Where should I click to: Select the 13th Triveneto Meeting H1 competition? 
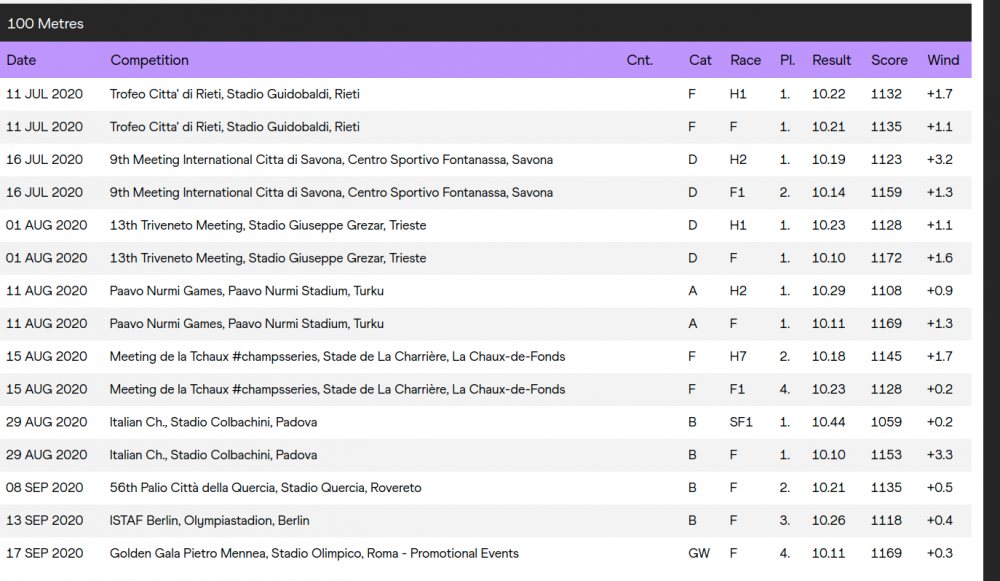(268, 225)
